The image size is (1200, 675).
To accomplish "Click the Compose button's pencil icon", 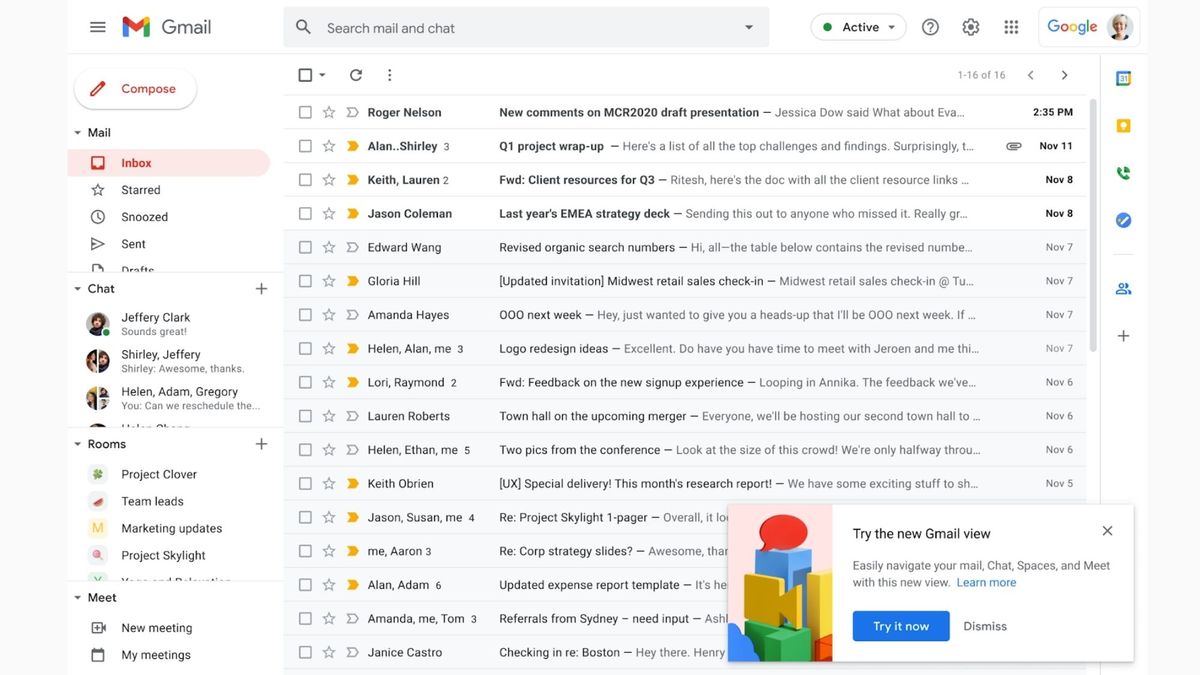I will (x=97, y=88).
